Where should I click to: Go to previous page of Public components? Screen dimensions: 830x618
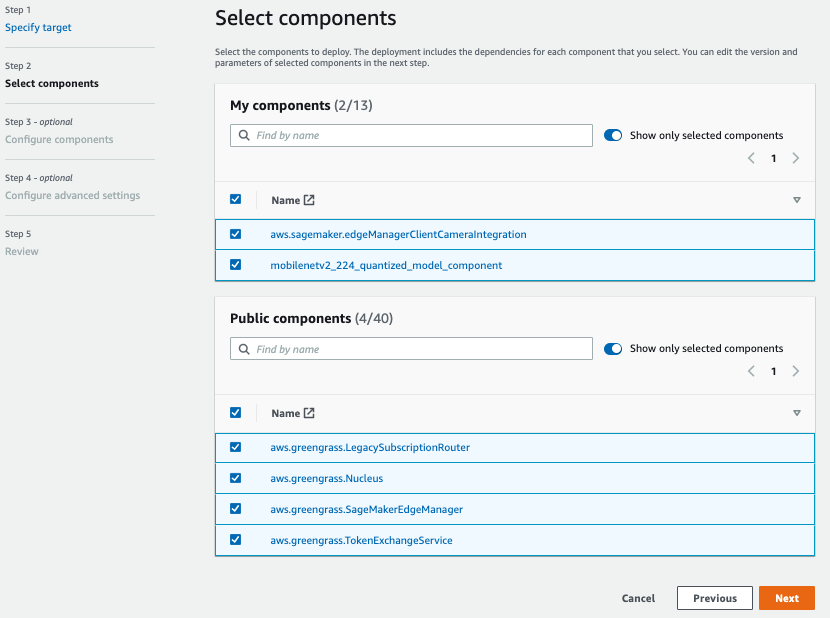point(751,371)
